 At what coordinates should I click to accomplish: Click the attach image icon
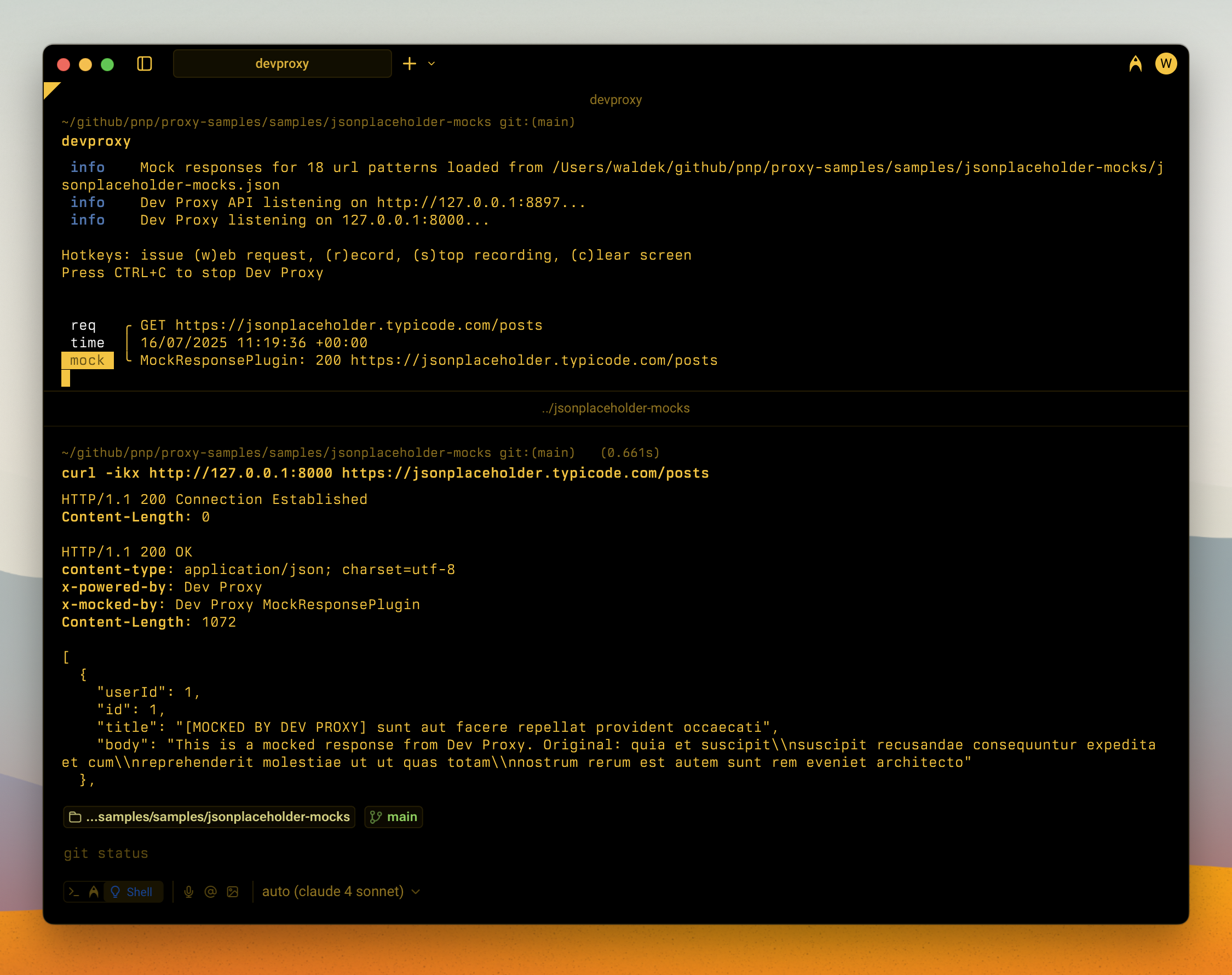233,891
